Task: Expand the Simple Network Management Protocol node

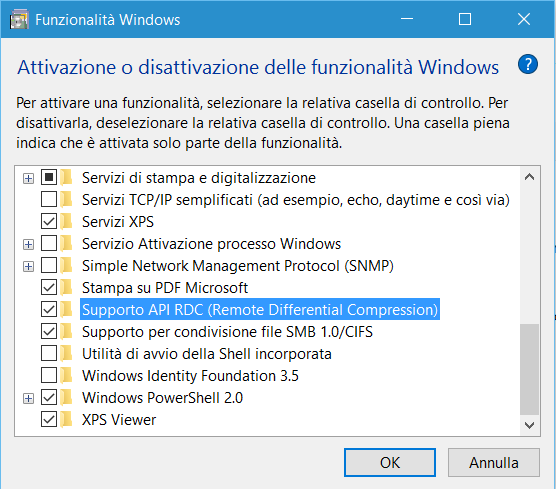Action: 28,266
